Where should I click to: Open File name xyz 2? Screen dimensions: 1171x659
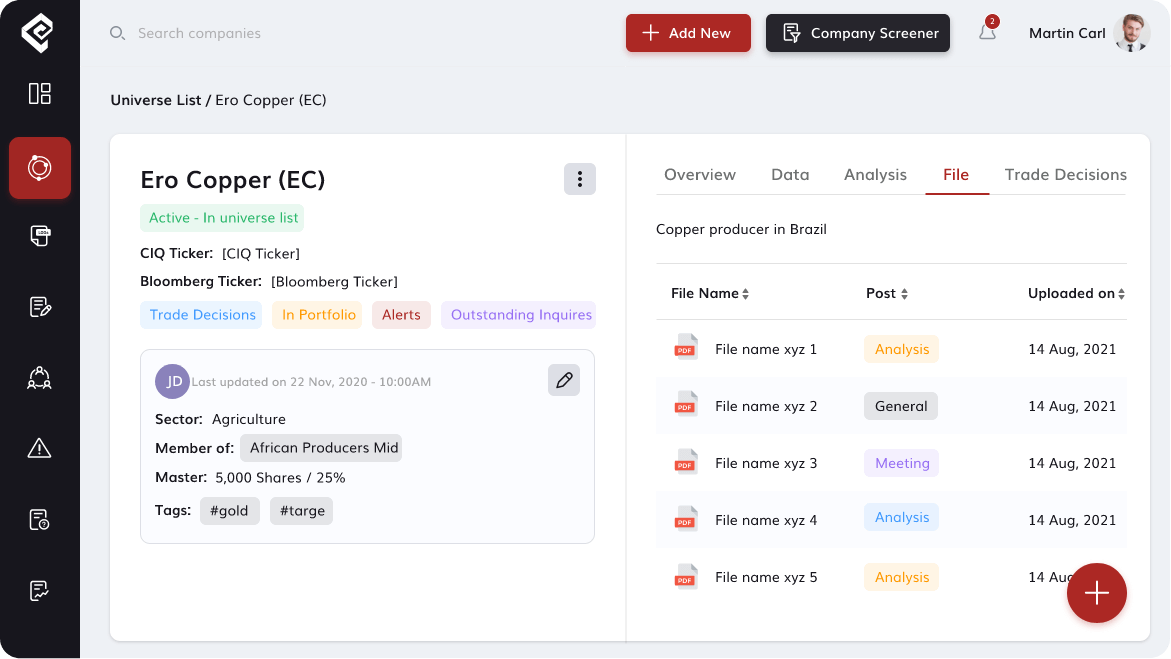766,406
